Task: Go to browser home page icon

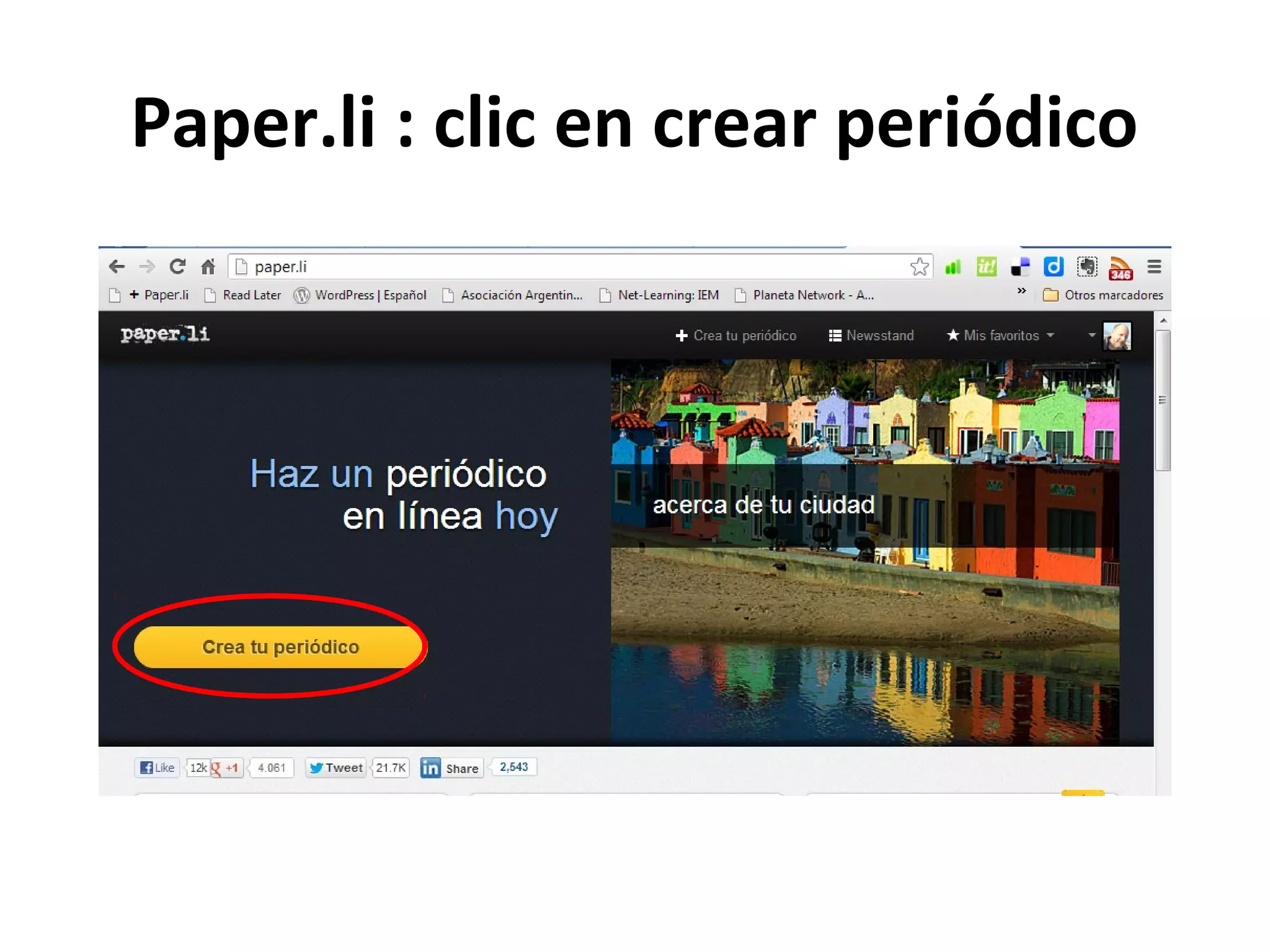Action: (x=208, y=267)
